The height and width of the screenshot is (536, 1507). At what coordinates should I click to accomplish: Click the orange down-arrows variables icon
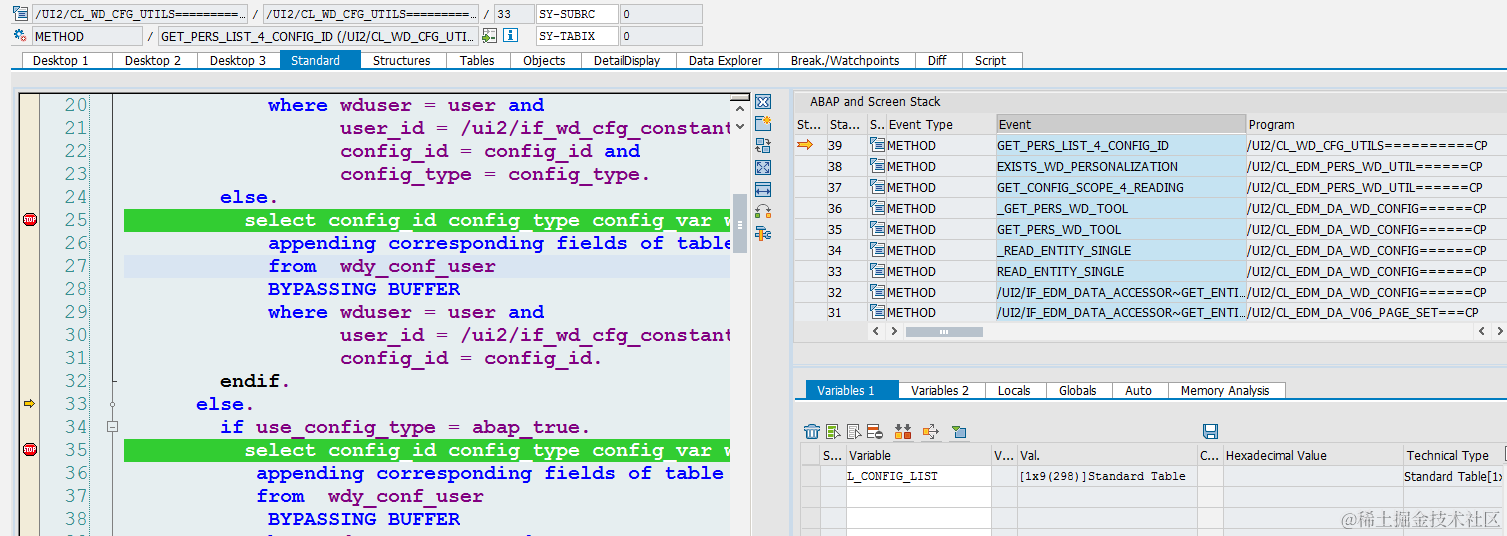point(903,432)
